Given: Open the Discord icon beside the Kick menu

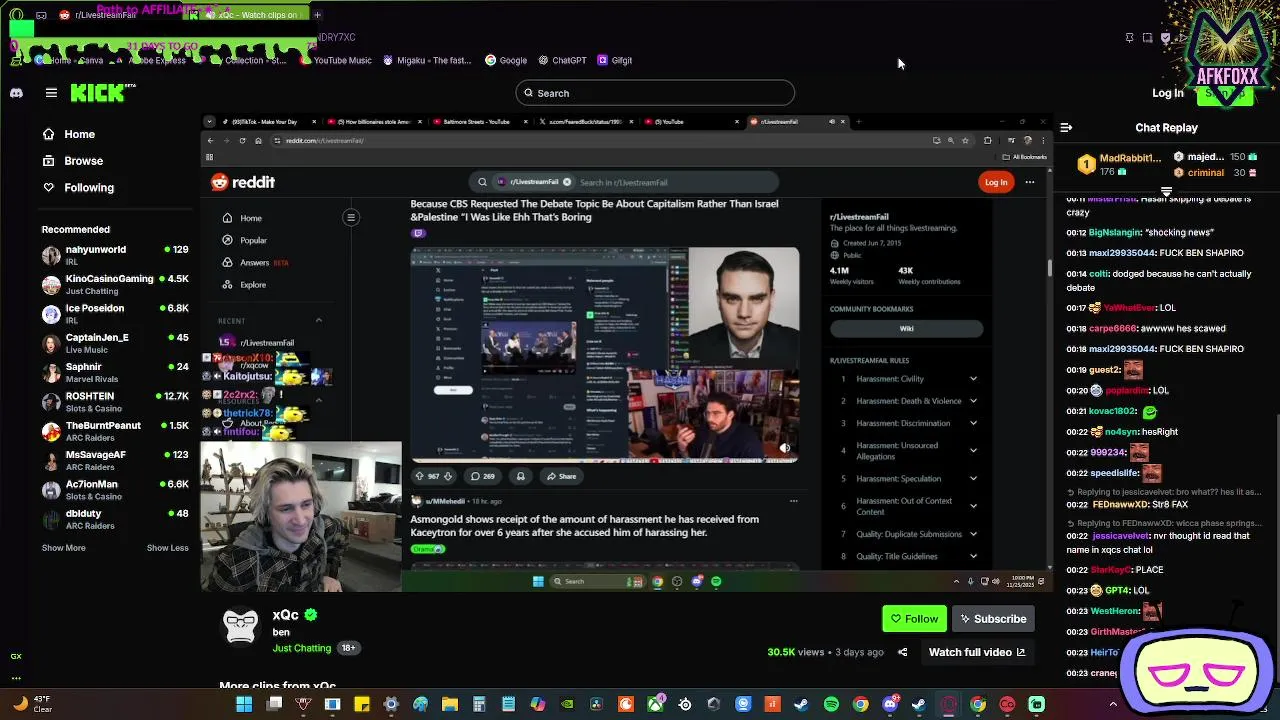Looking at the screenshot, I should (16, 93).
